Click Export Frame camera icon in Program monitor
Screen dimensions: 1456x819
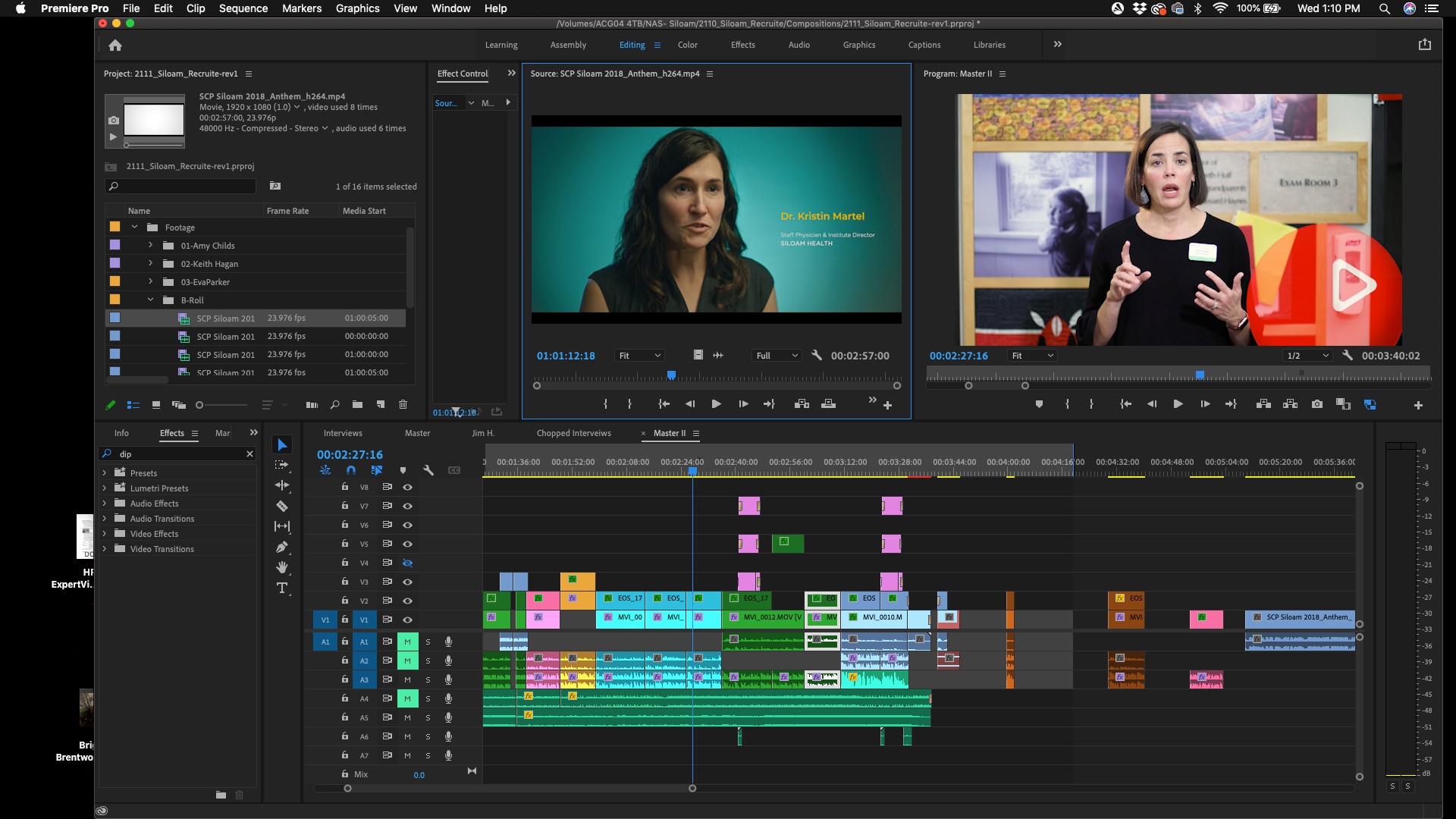[x=1317, y=404]
